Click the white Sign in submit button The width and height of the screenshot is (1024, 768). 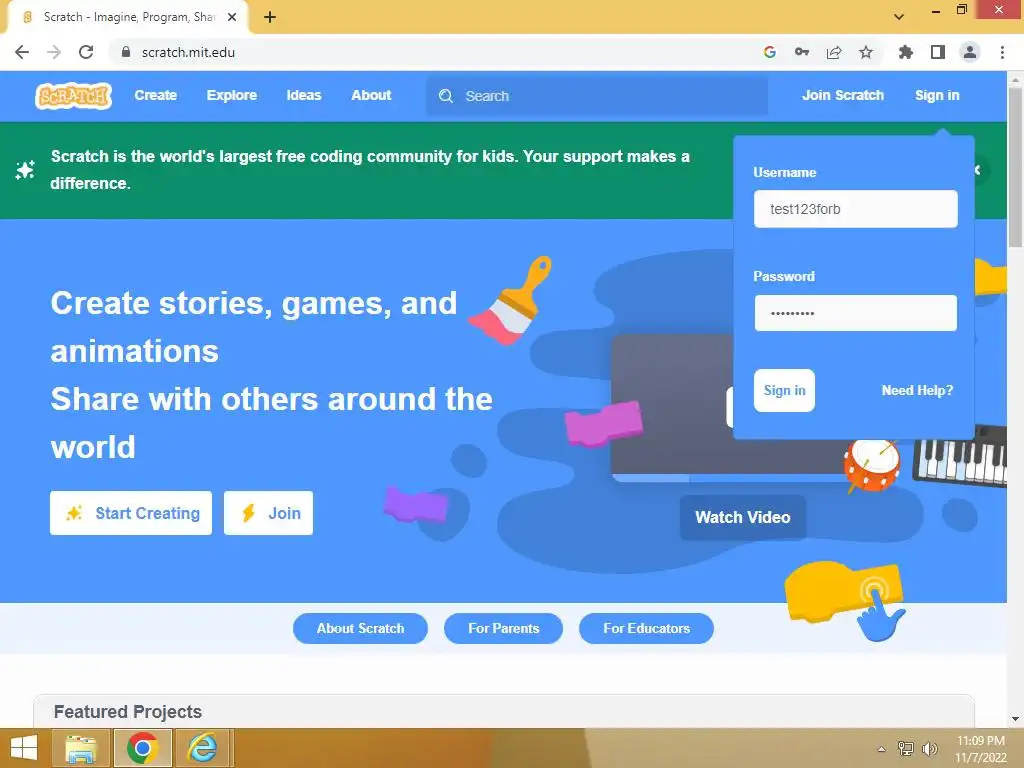pos(784,391)
